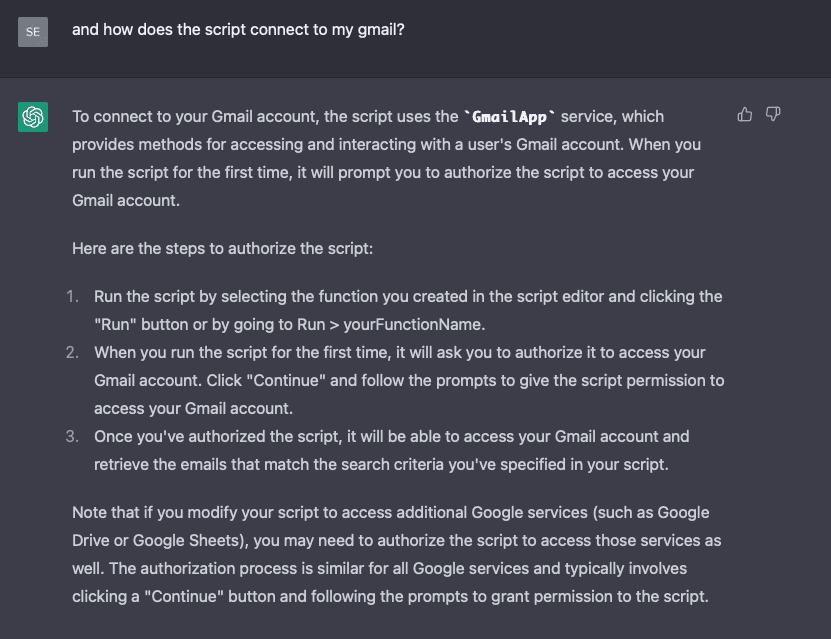Click the number 3 list marker

72,437
